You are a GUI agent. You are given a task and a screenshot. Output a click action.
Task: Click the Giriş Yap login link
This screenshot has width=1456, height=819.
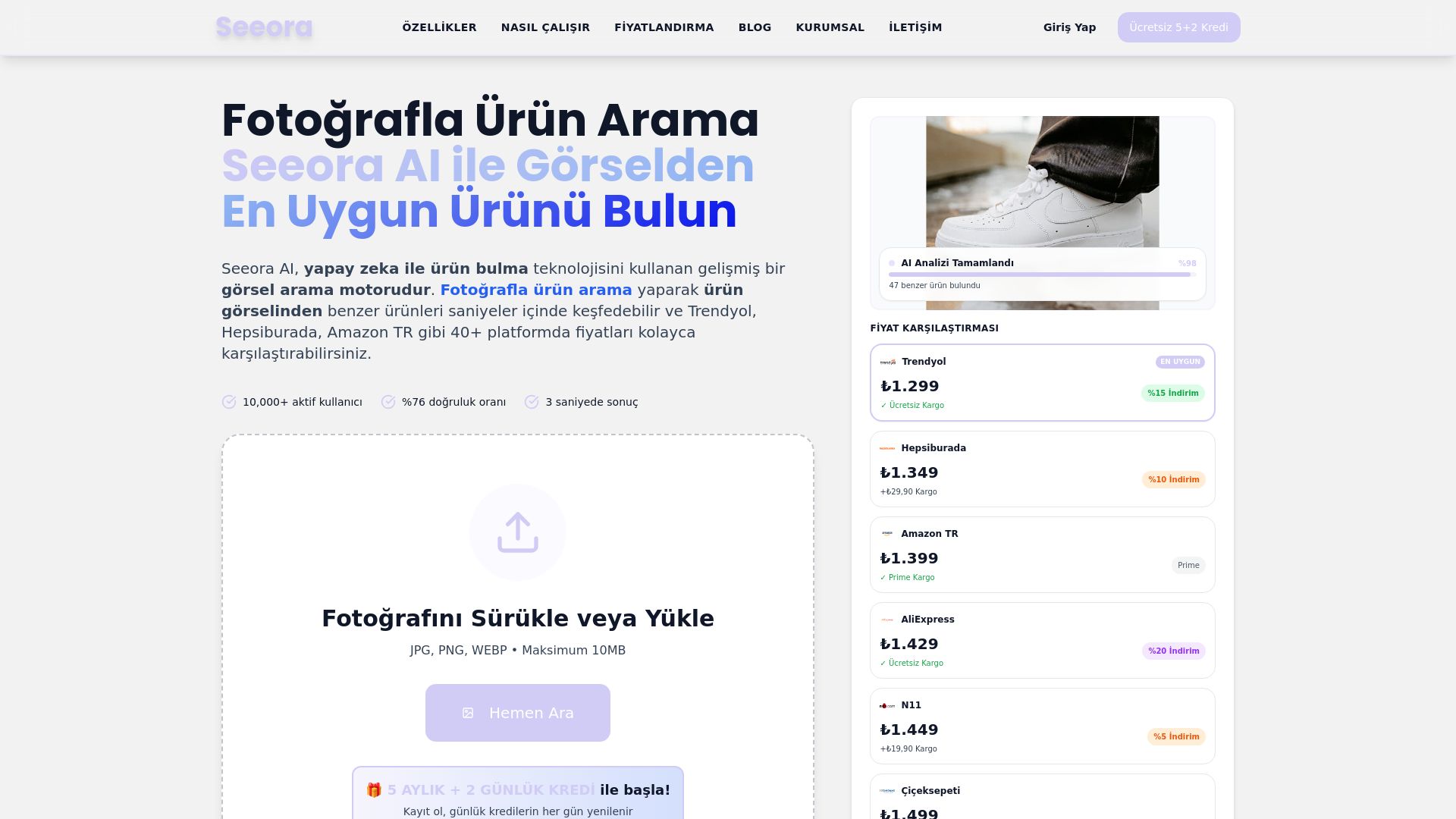[x=1069, y=27]
